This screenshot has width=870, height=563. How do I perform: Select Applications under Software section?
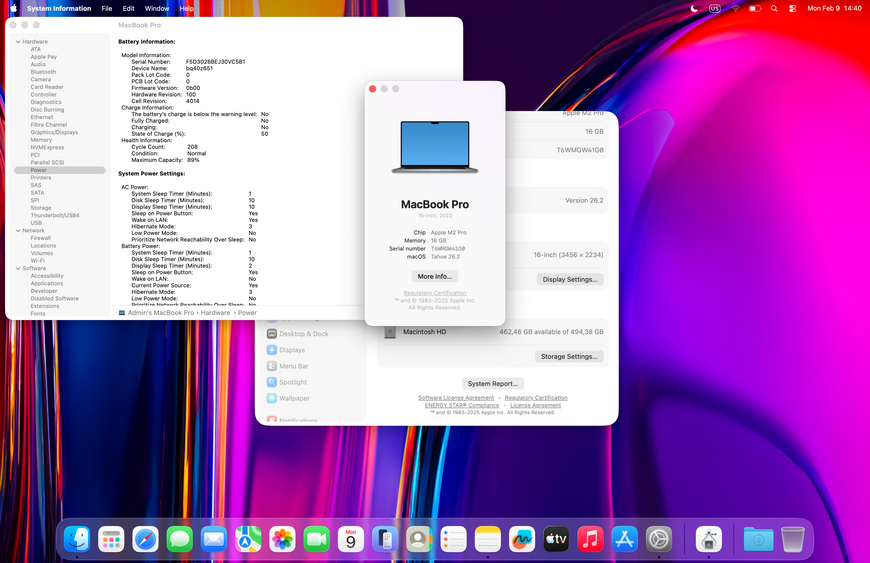pyautogui.click(x=47, y=283)
